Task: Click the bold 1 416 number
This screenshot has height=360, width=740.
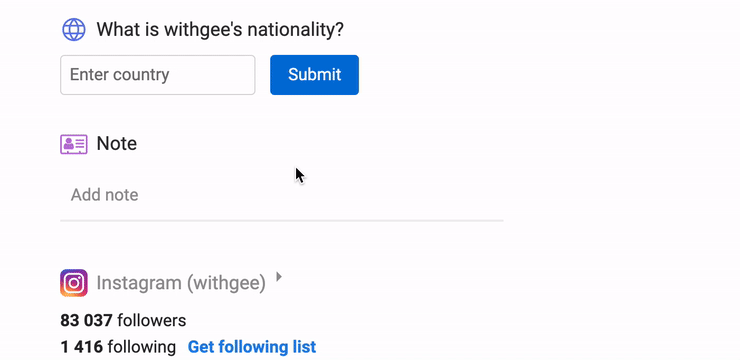Action: pyautogui.click(x=82, y=347)
